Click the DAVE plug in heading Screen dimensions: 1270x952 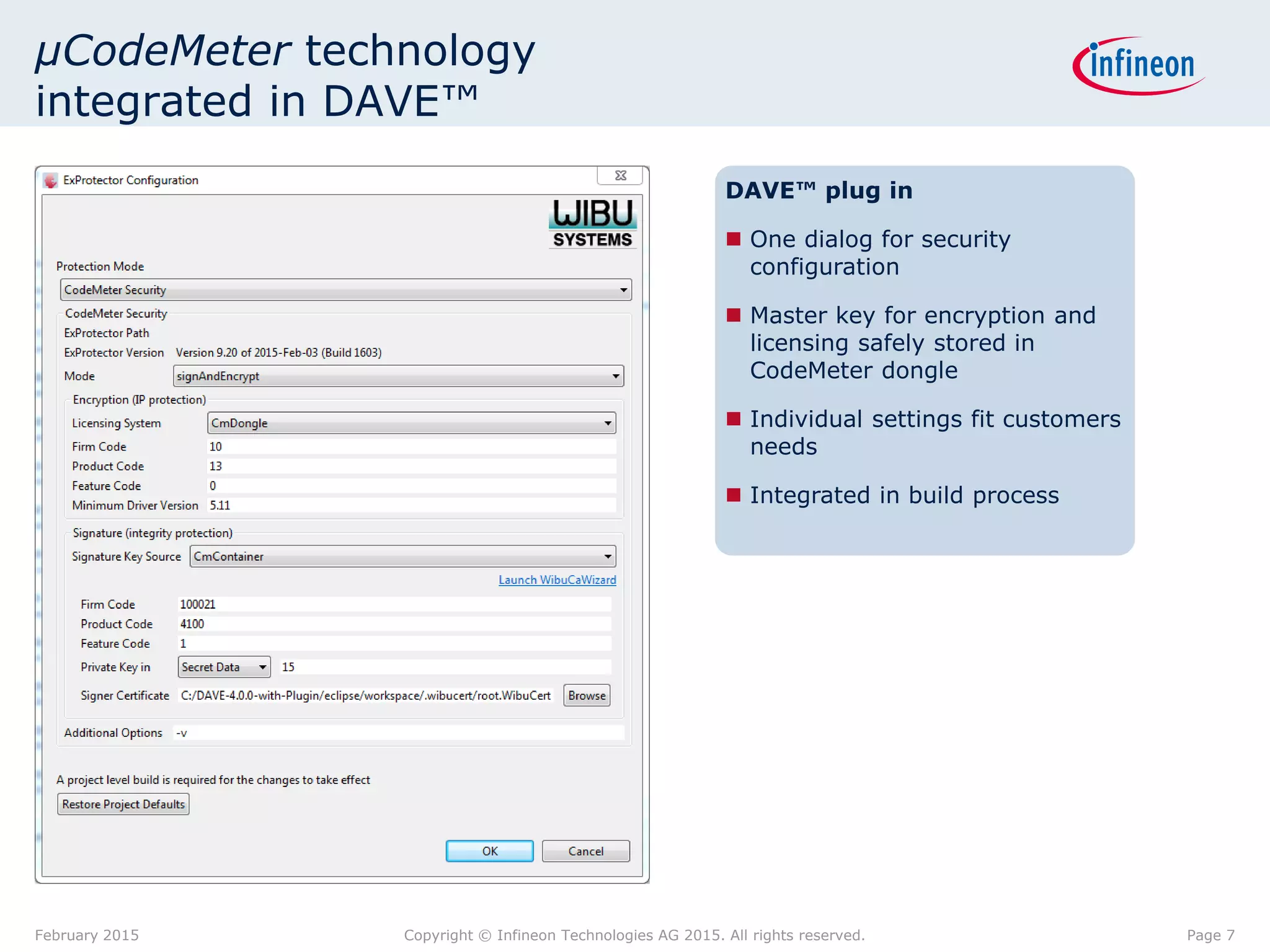(819, 190)
